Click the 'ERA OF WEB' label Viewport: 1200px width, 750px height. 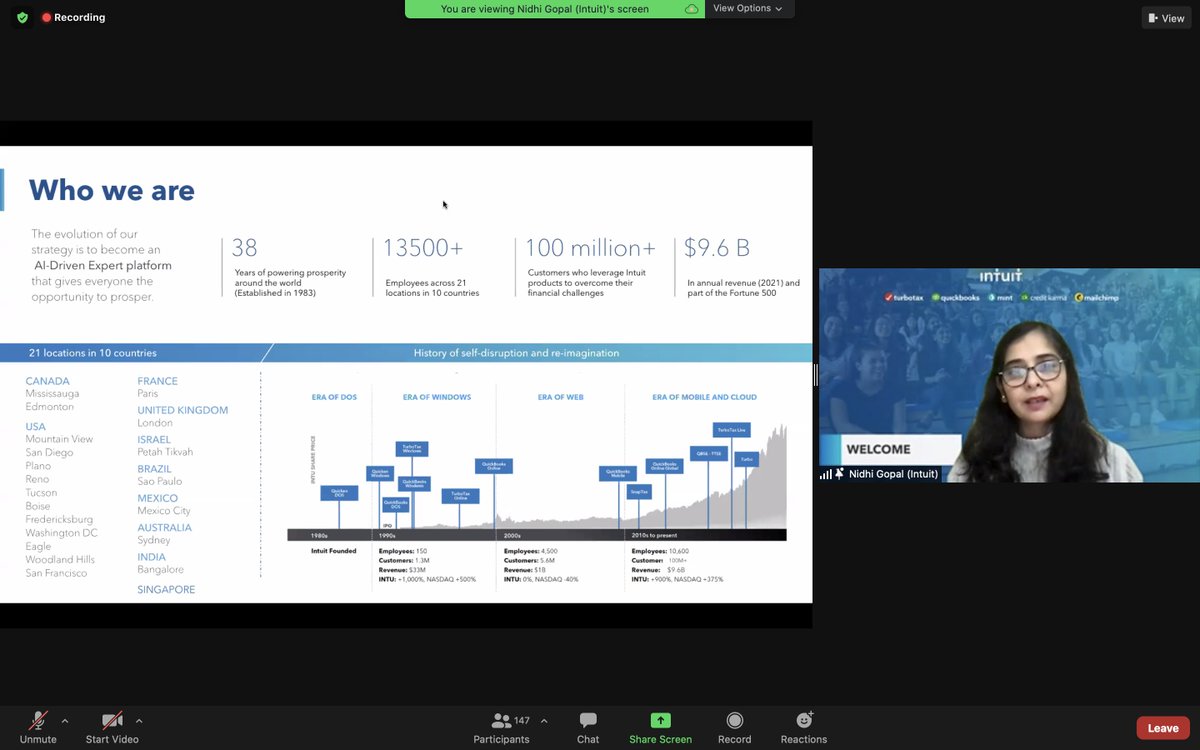[x=560, y=397]
